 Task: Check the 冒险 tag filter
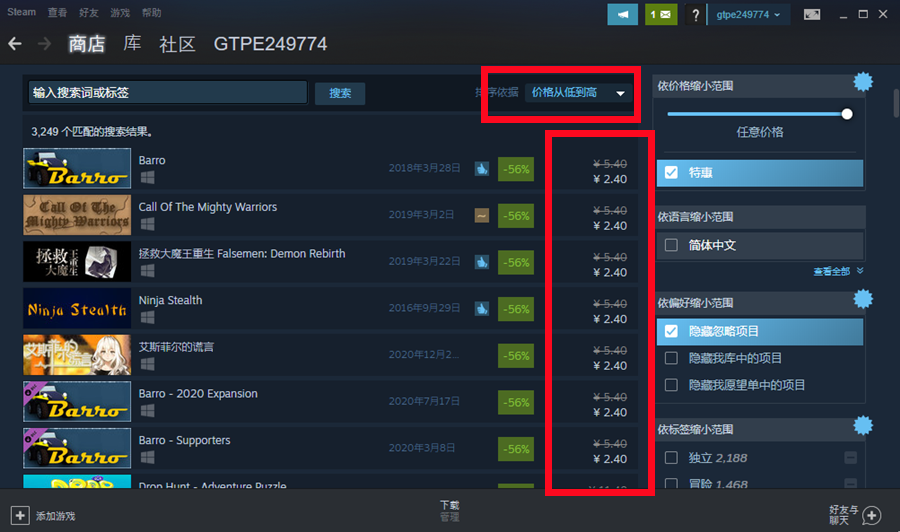[671, 484]
